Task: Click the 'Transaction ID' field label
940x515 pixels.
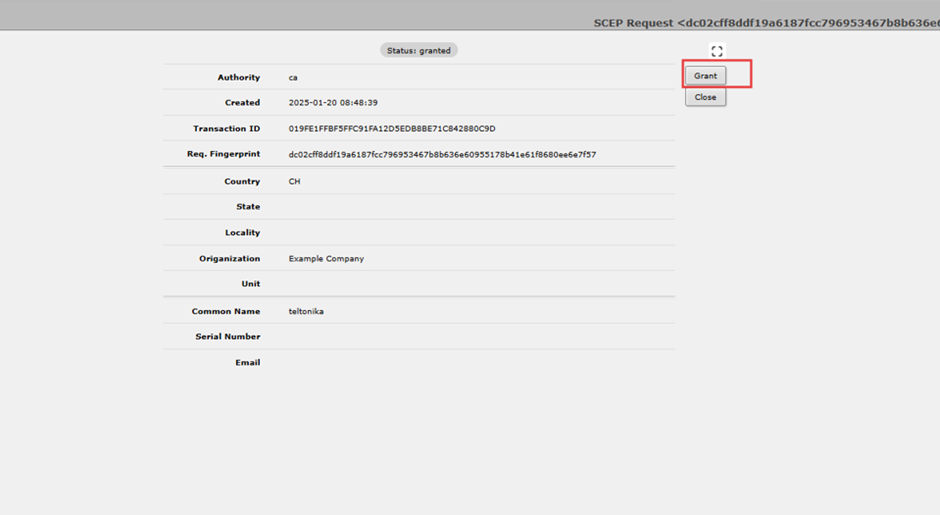Action: click(226, 129)
